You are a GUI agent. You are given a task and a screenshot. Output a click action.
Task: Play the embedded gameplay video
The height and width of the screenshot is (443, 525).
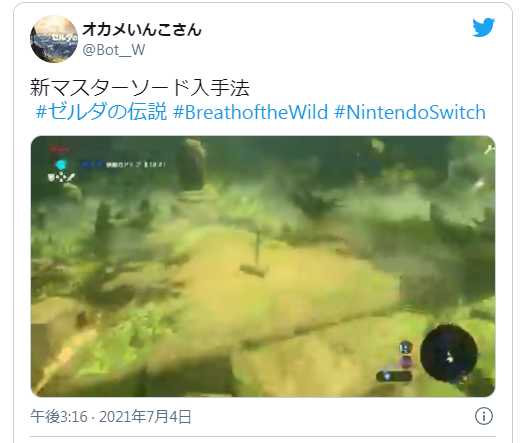point(263,266)
